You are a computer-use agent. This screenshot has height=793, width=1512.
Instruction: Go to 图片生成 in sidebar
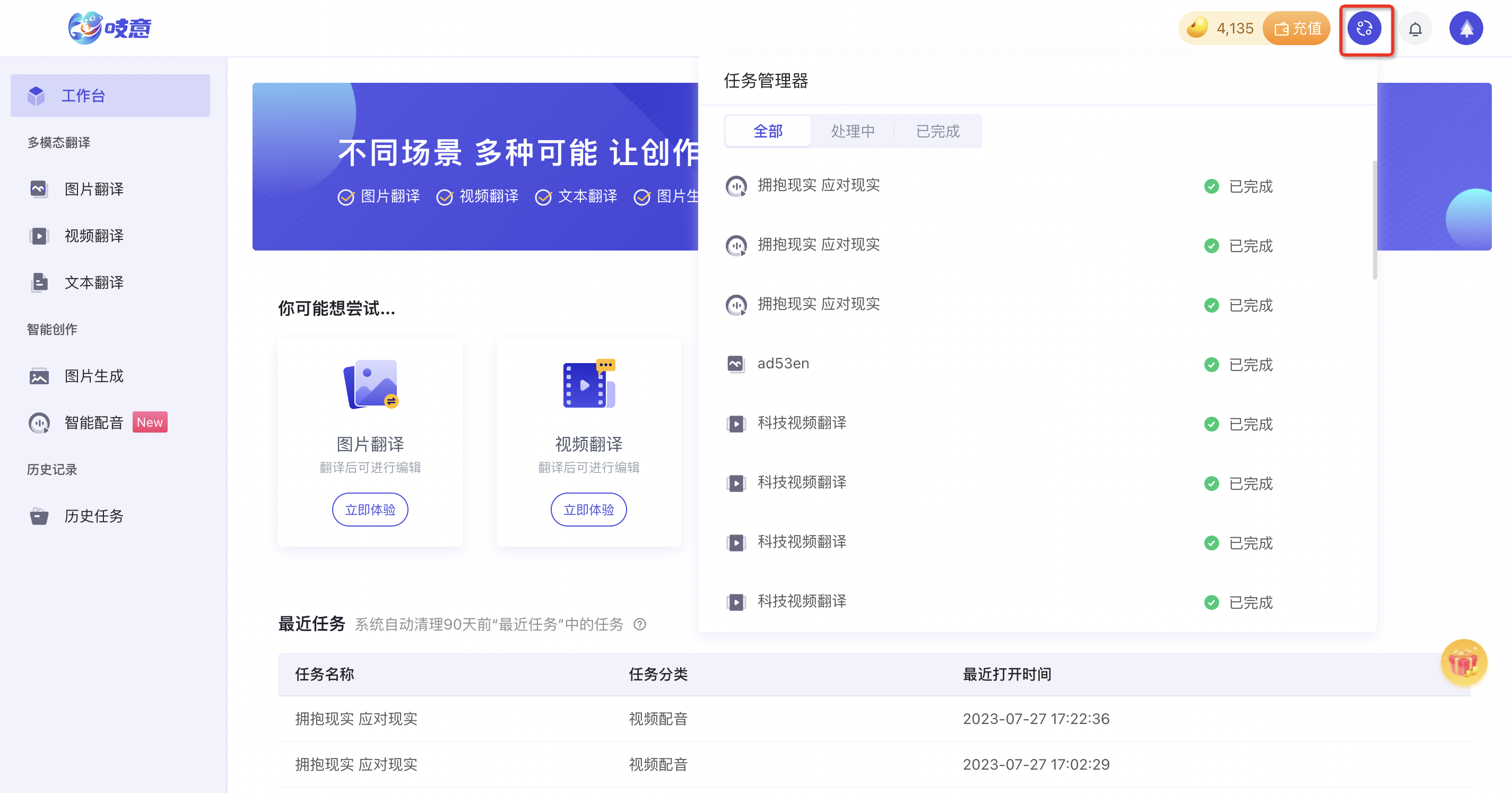94,376
